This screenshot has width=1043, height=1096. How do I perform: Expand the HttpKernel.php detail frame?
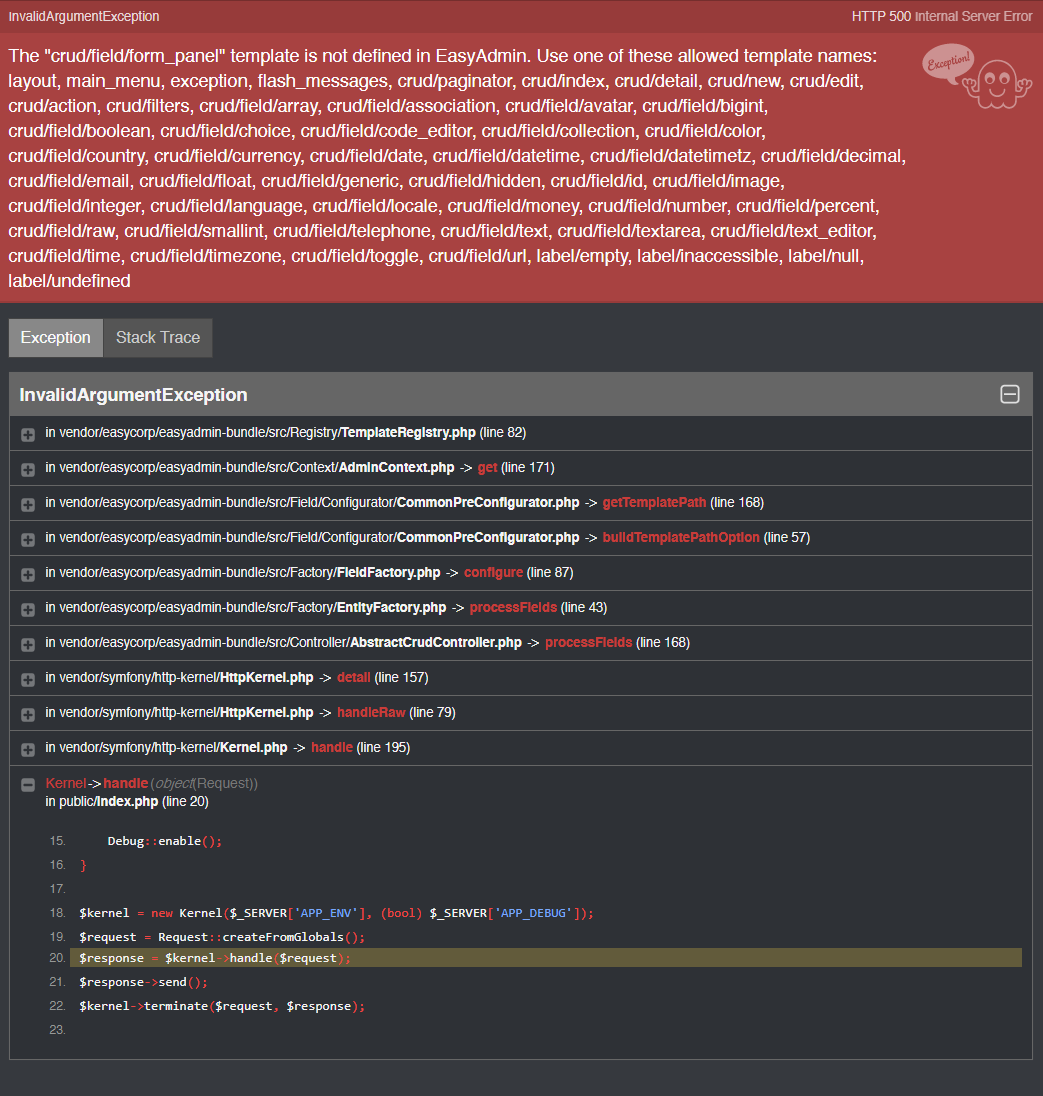(27, 678)
